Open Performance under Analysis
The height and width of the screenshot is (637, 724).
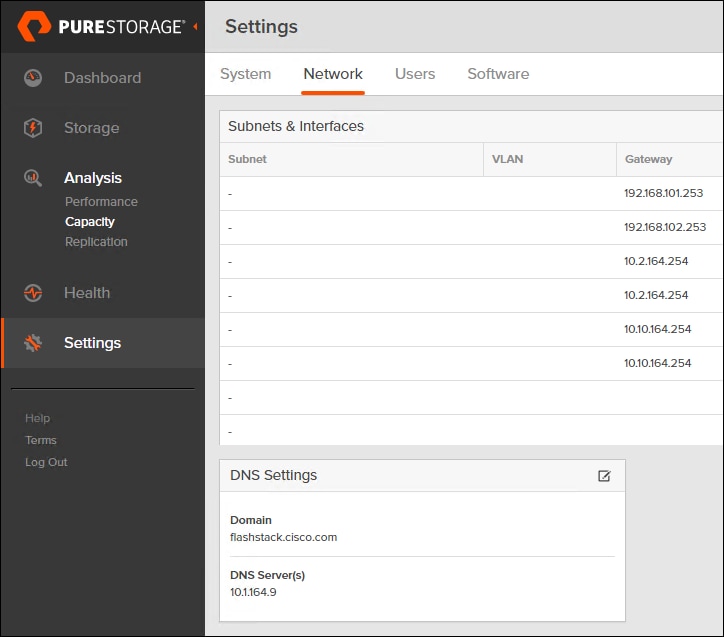tap(101, 202)
